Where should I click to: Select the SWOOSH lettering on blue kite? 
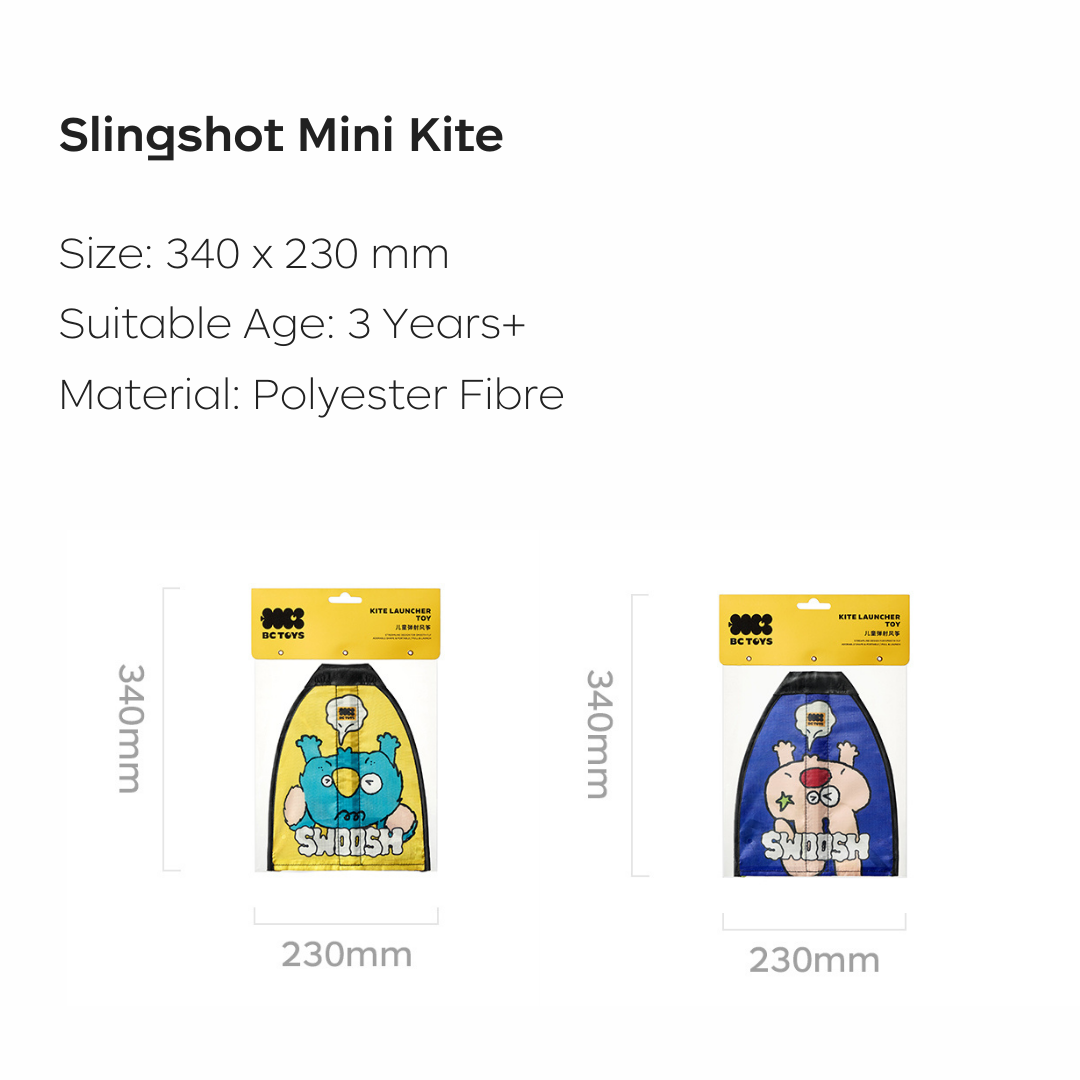816,846
